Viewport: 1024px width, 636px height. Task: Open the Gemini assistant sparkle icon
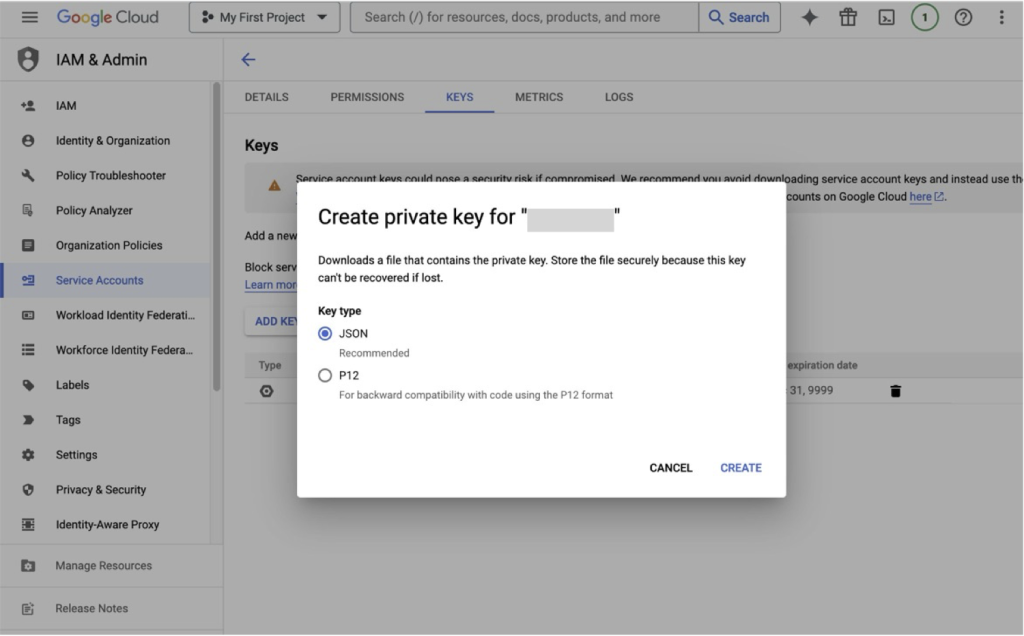tap(809, 16)
